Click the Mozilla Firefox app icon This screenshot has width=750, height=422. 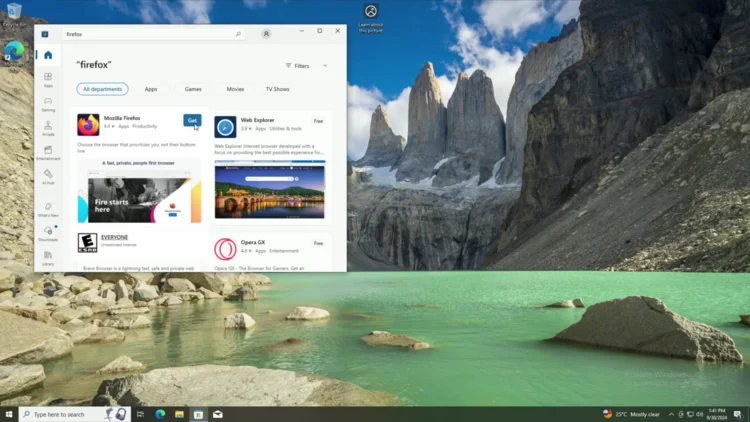pos(88,124)
